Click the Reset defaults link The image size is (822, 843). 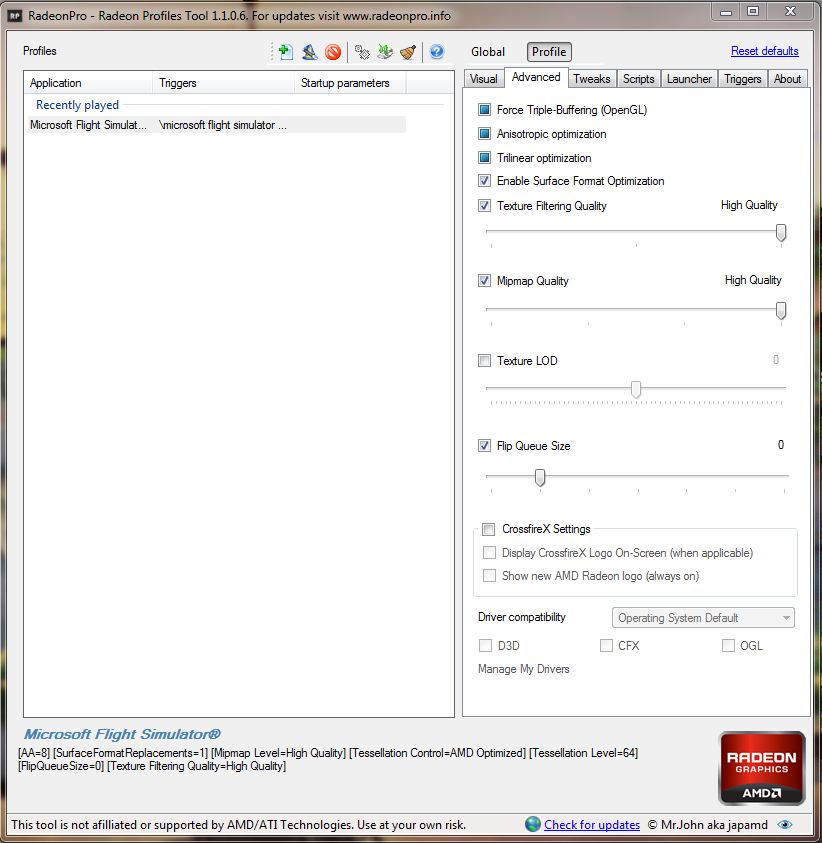764,51
